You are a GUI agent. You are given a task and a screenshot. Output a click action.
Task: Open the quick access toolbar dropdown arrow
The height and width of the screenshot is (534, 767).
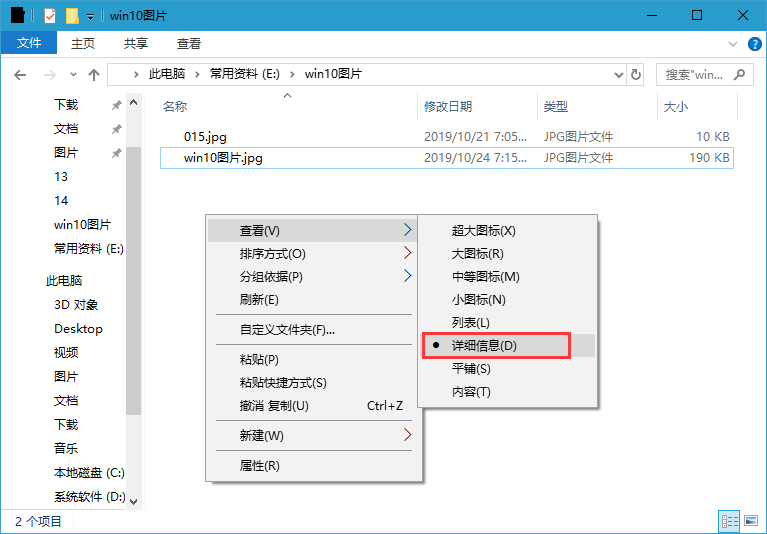click(90, 16)
